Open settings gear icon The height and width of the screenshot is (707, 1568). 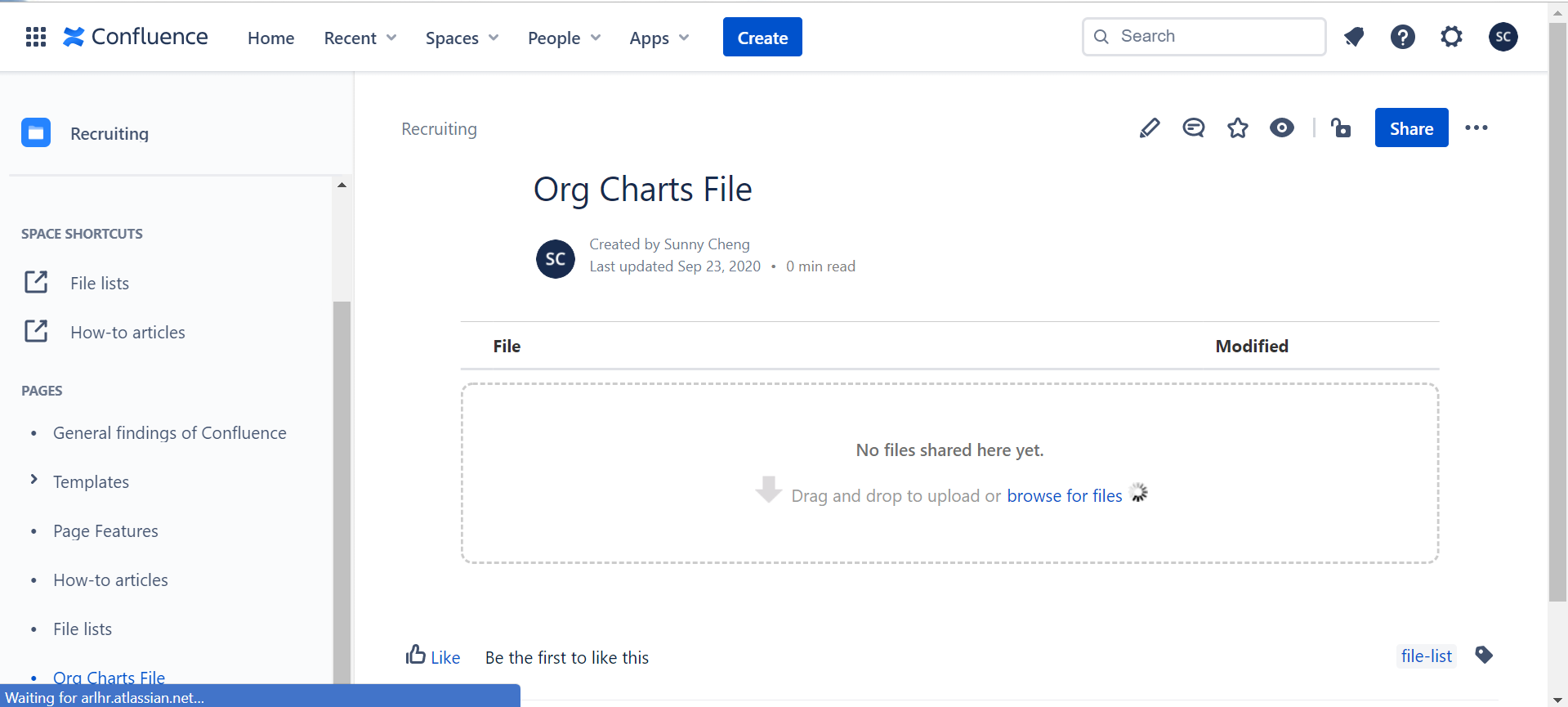point(1452,37)
